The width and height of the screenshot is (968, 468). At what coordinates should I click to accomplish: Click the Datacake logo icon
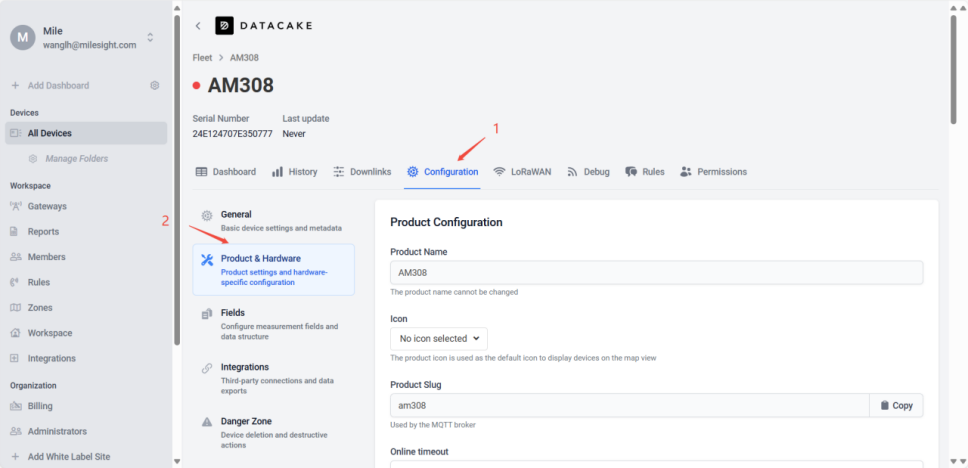click(224, 25)
